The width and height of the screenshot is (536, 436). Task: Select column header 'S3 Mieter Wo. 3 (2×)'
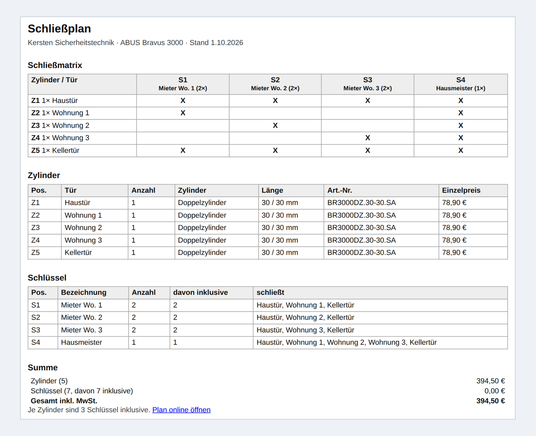click(x=367, y=84)
